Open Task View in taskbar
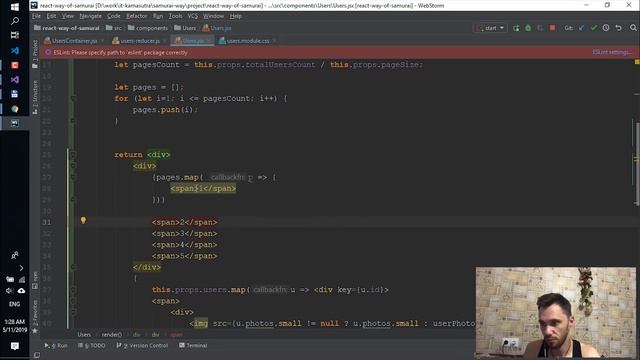Image resolution: width=640 pixels, height=360 pixels. 15,36
